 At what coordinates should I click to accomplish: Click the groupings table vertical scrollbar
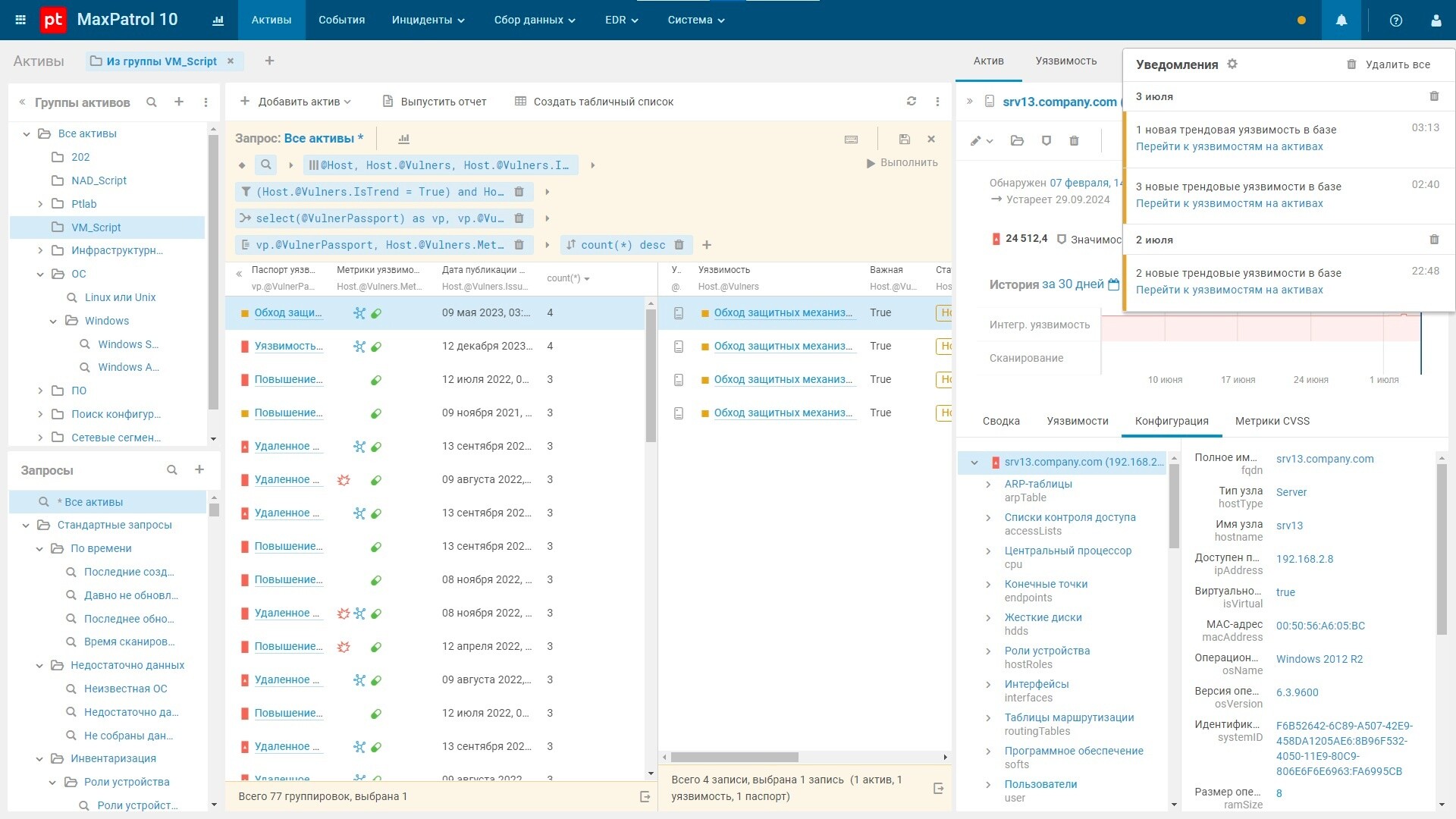tap(650, 375)
